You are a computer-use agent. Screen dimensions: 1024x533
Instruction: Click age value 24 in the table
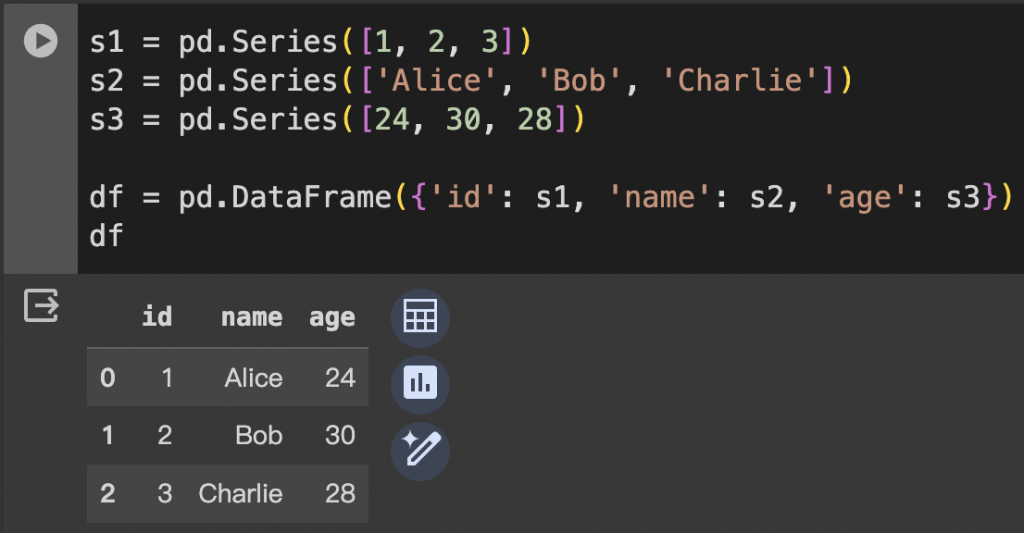(x=340, y=377)
